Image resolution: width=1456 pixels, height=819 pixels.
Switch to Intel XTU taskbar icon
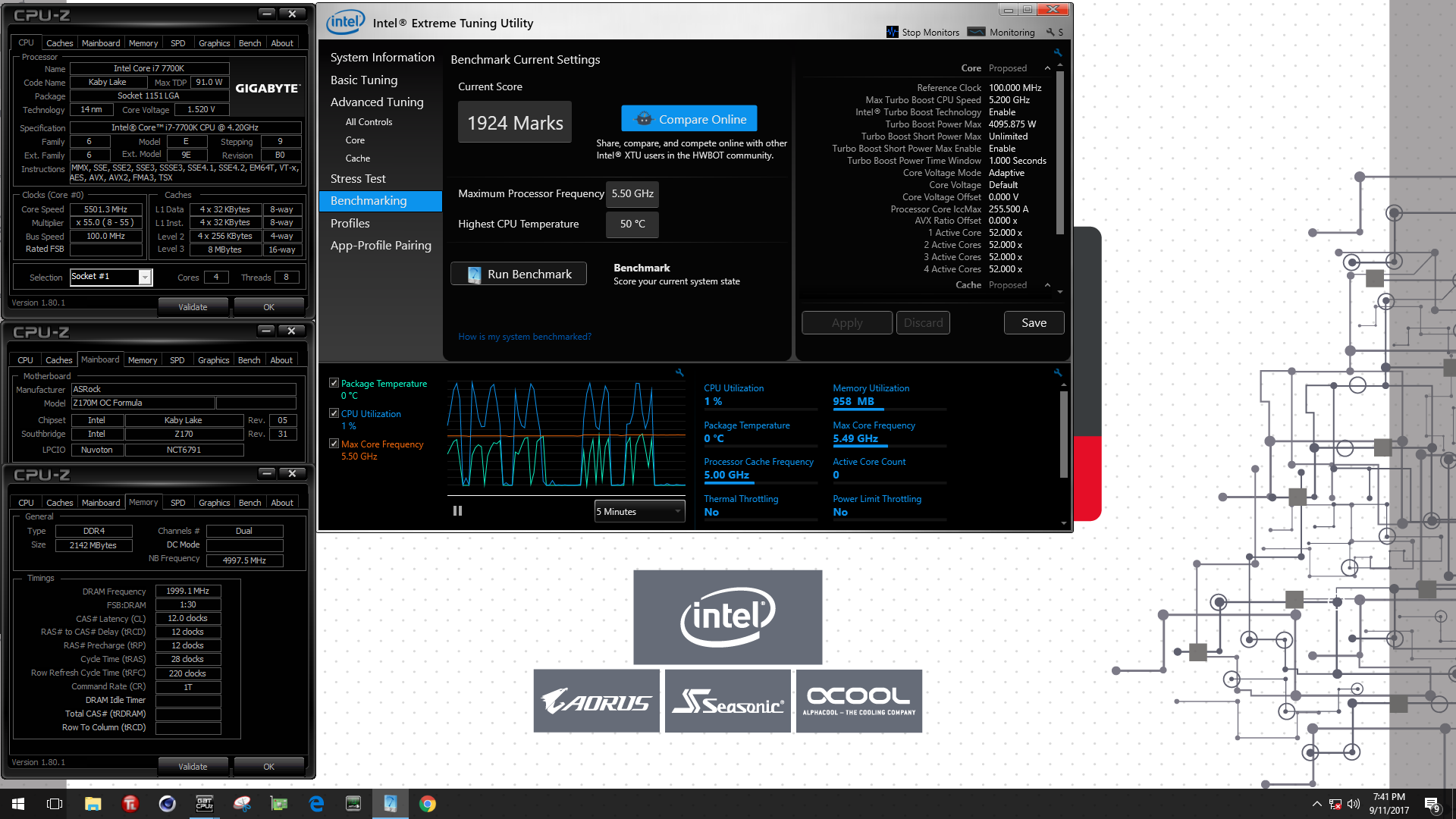coord(391,804)
